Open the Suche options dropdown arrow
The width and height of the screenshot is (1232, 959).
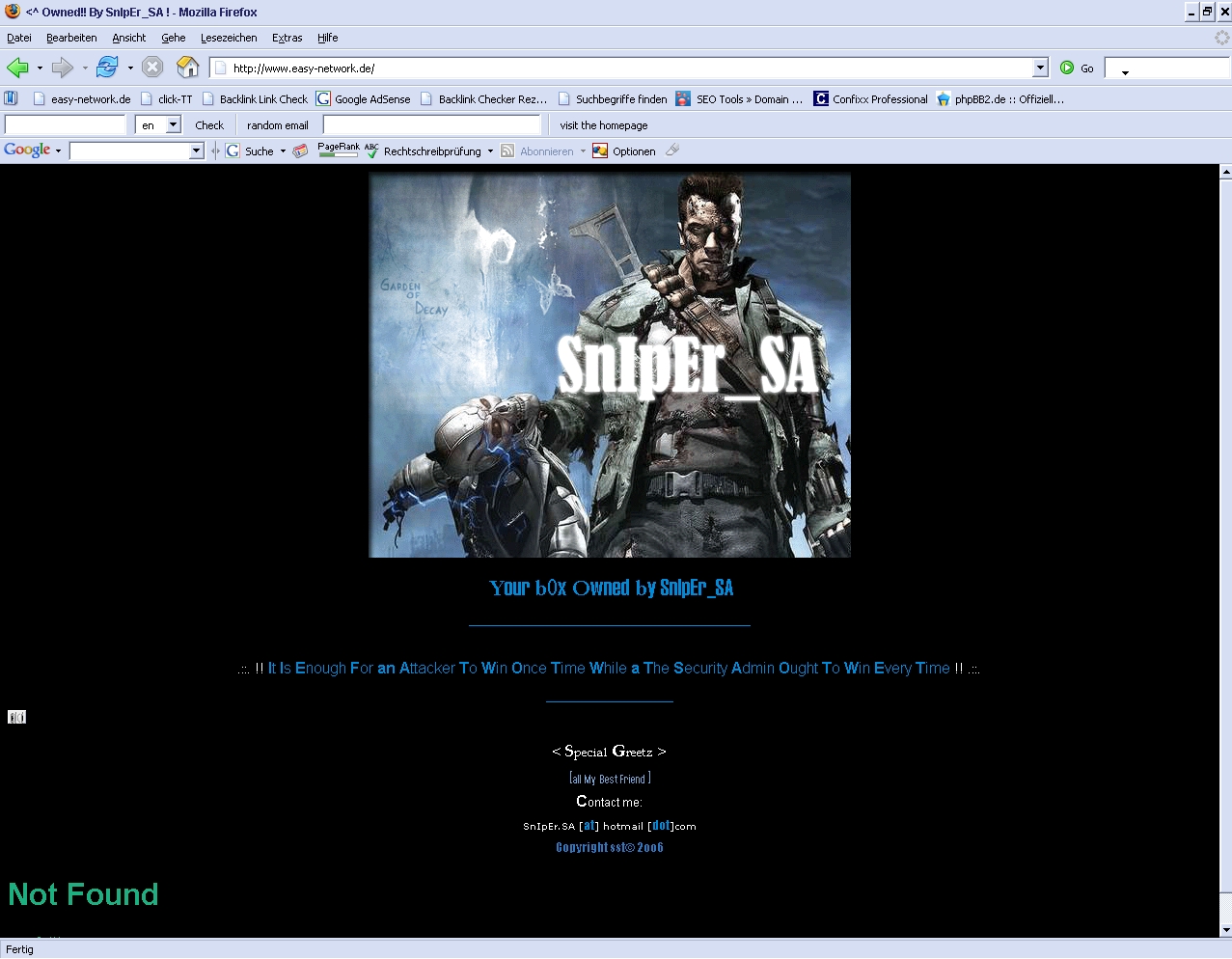pyautogui.click(x=283, y=151)
